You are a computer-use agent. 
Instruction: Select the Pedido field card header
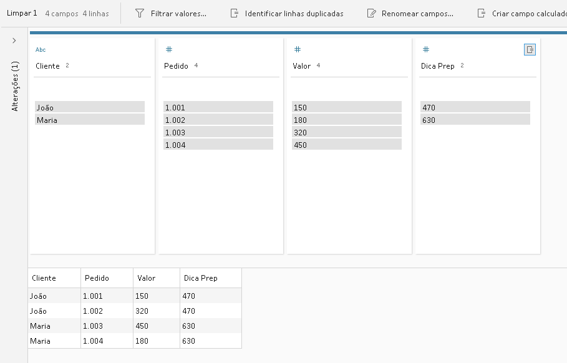[x=176, y=66]
